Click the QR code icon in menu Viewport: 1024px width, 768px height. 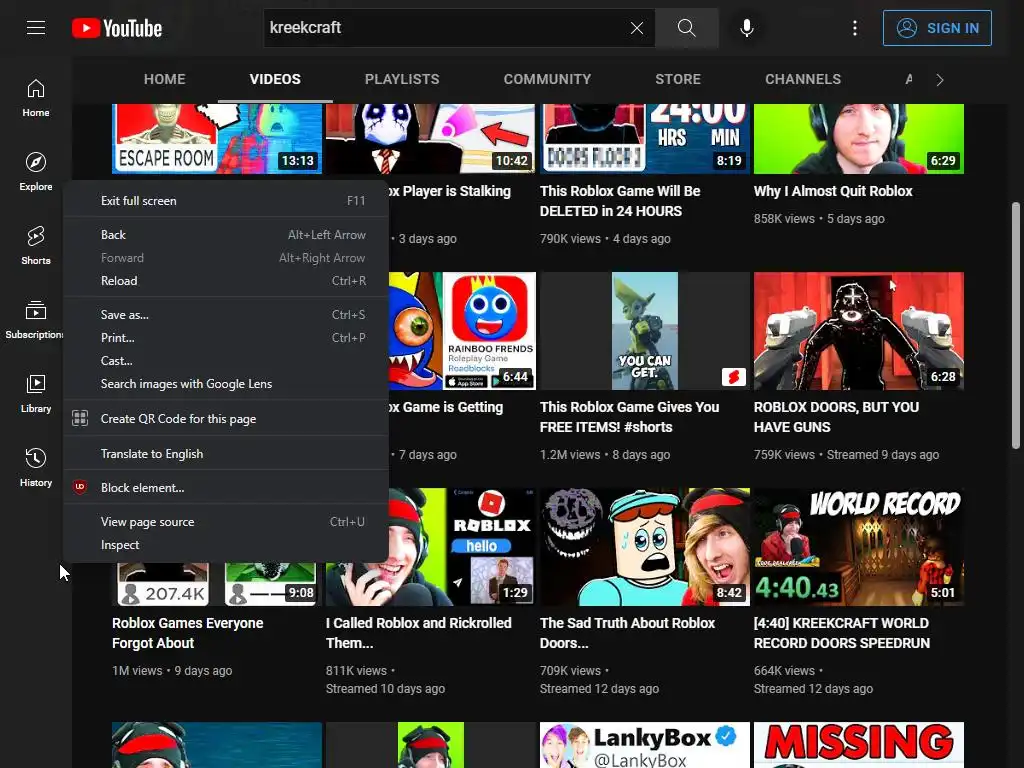[x=80, y=419]
